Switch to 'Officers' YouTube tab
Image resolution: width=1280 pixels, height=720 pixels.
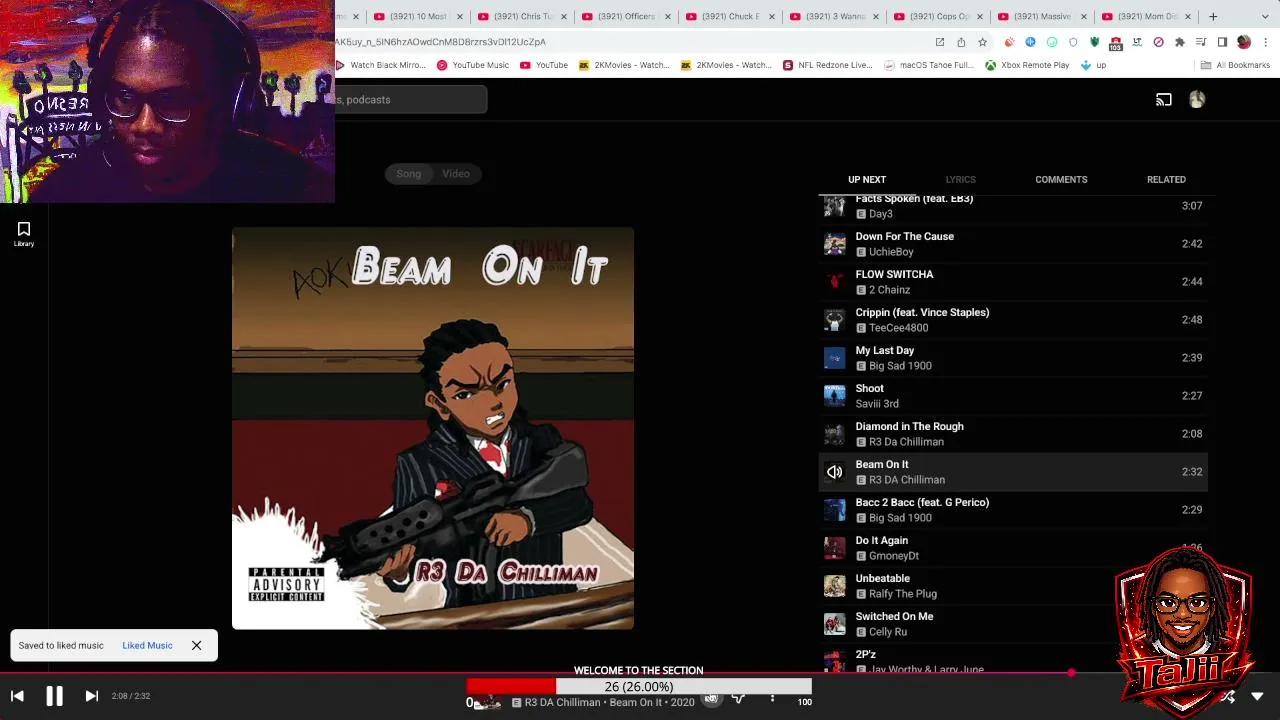coord(624,16)
